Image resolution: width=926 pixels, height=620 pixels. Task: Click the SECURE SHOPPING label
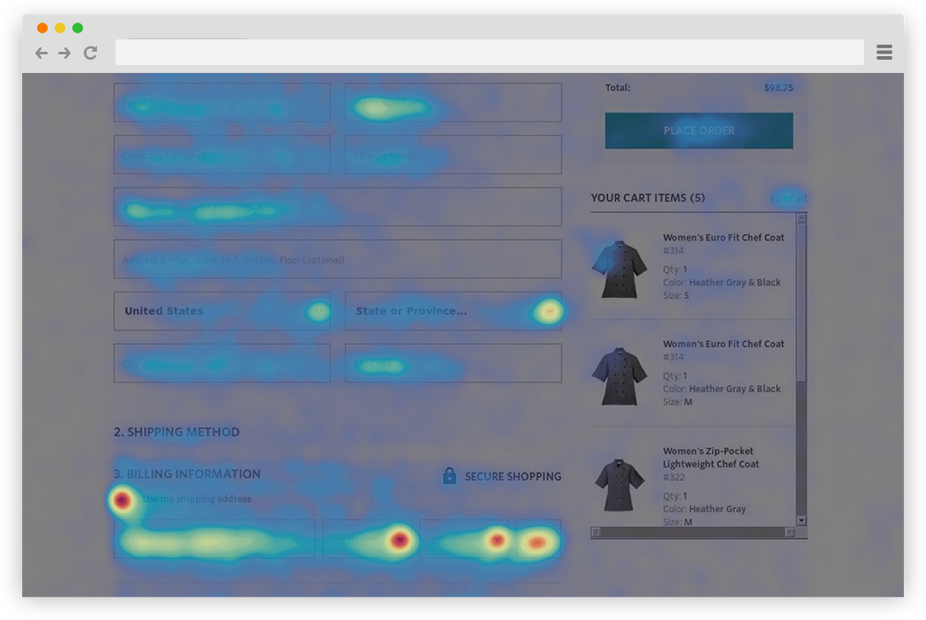coord(513,477)
